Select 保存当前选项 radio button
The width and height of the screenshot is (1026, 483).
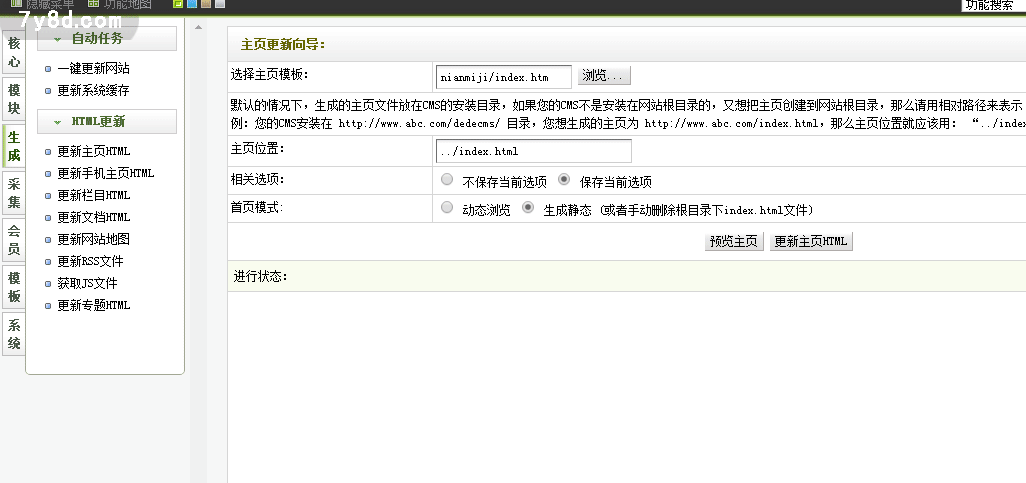point(564,179)
